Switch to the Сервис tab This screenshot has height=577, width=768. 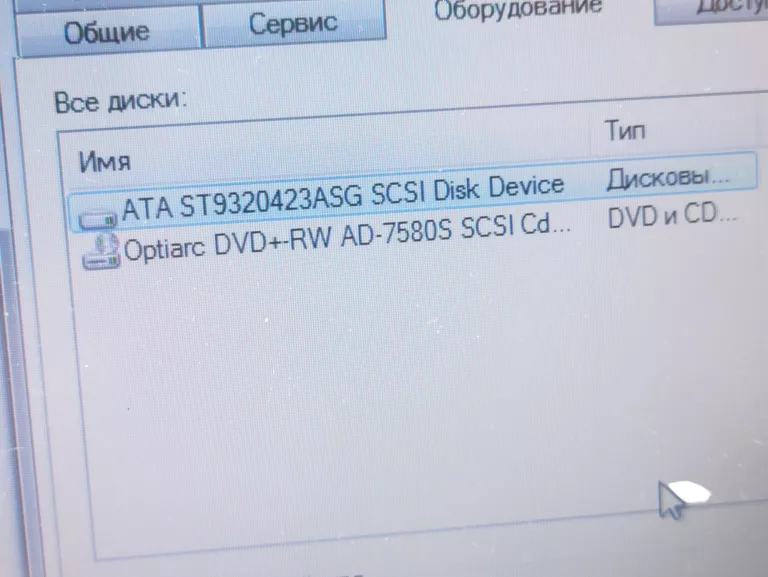(x=294, y=24)
